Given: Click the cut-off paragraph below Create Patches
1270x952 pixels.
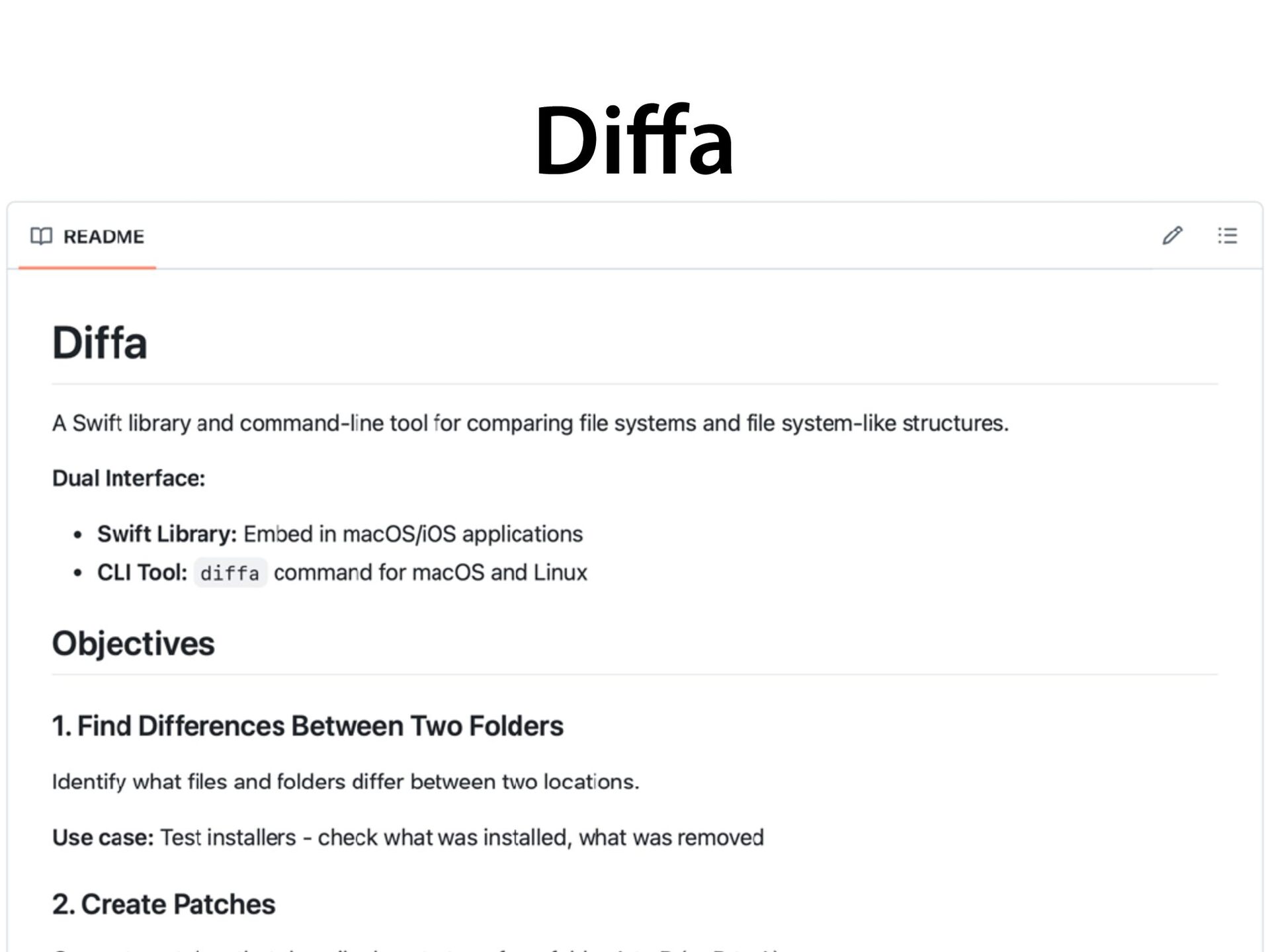Looking at the screenshot, I should coord(417,948).
